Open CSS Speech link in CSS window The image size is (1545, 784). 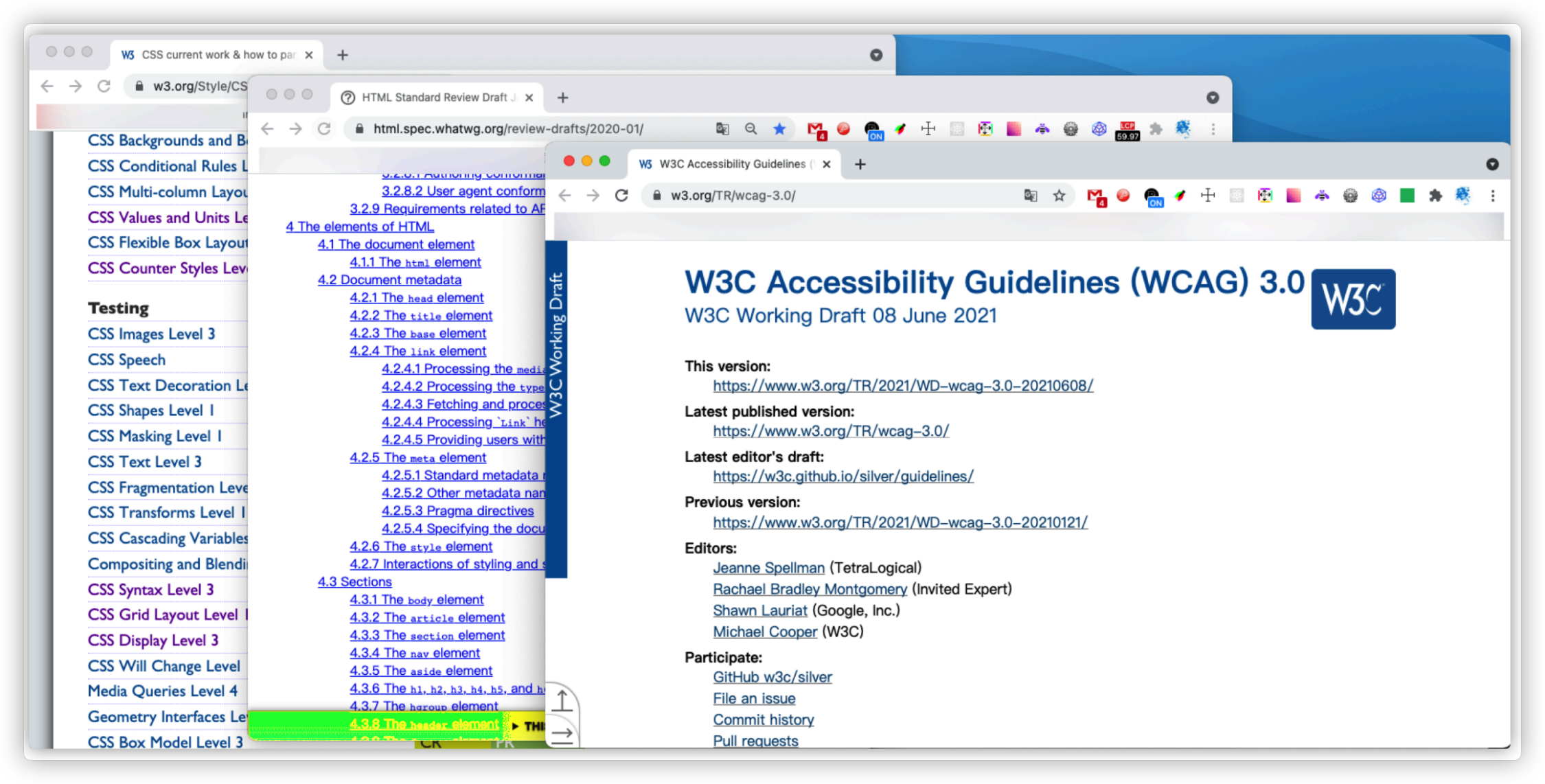(126, 360)
